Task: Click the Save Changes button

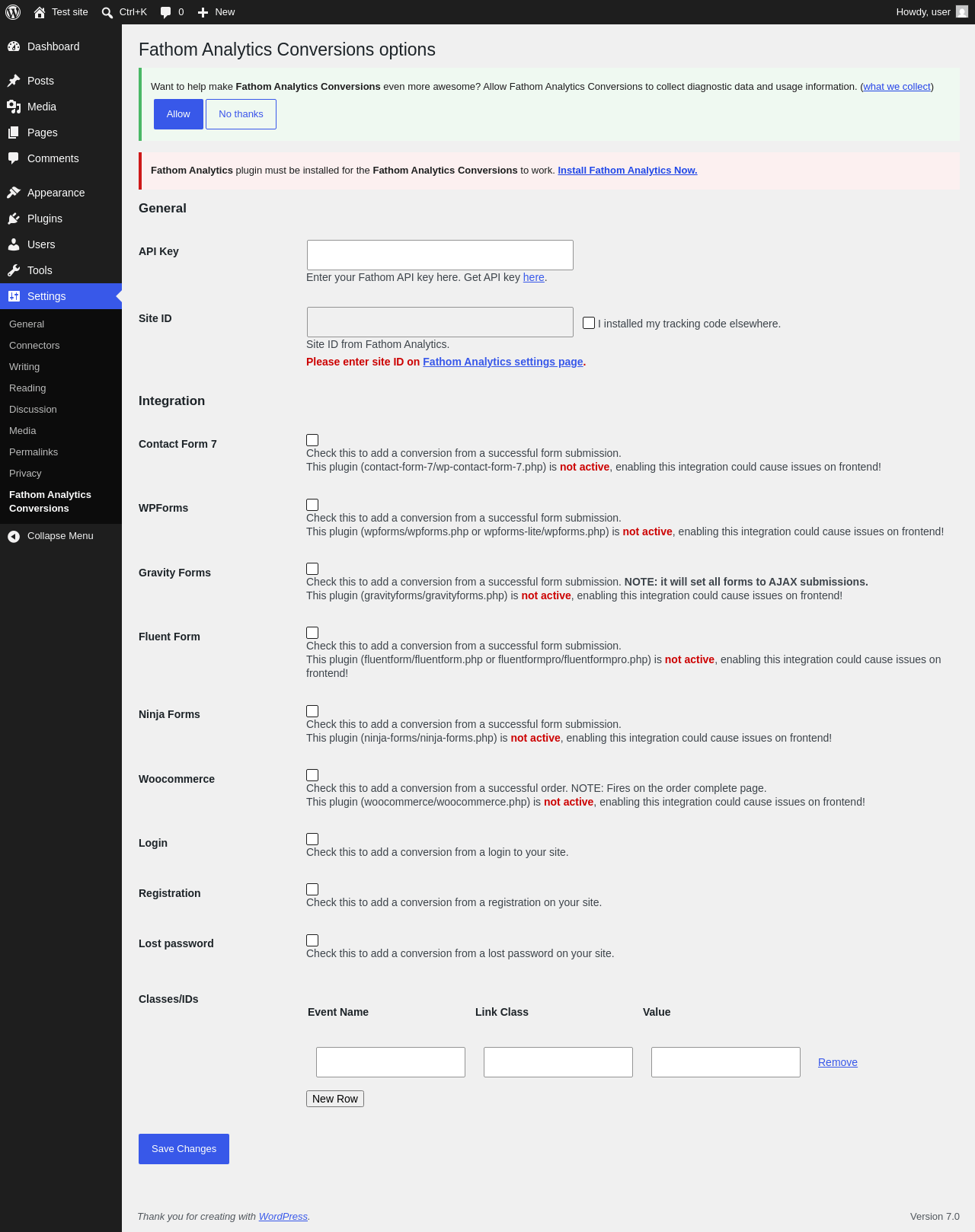Action: click(184, 1149)
